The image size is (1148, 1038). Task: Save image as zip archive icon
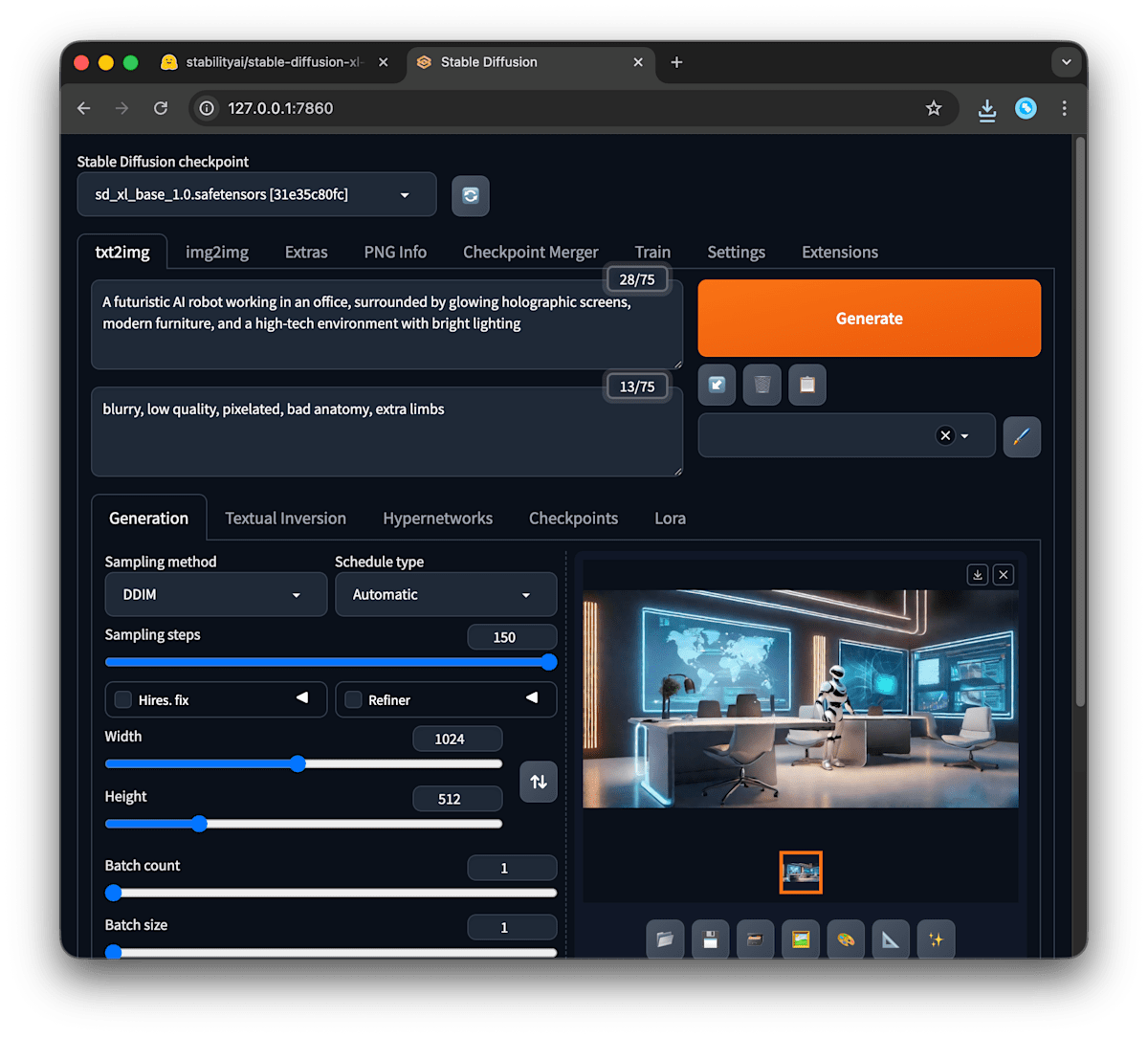click(755, 939)
